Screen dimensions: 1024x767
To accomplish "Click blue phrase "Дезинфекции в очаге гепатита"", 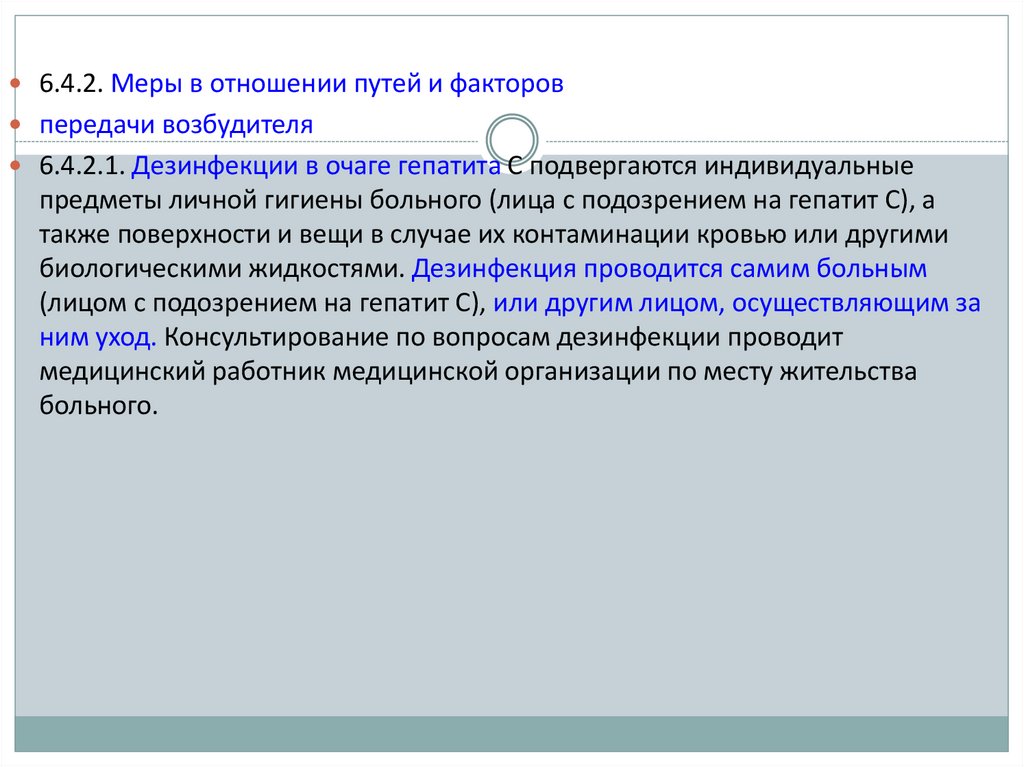I will 316,166.
